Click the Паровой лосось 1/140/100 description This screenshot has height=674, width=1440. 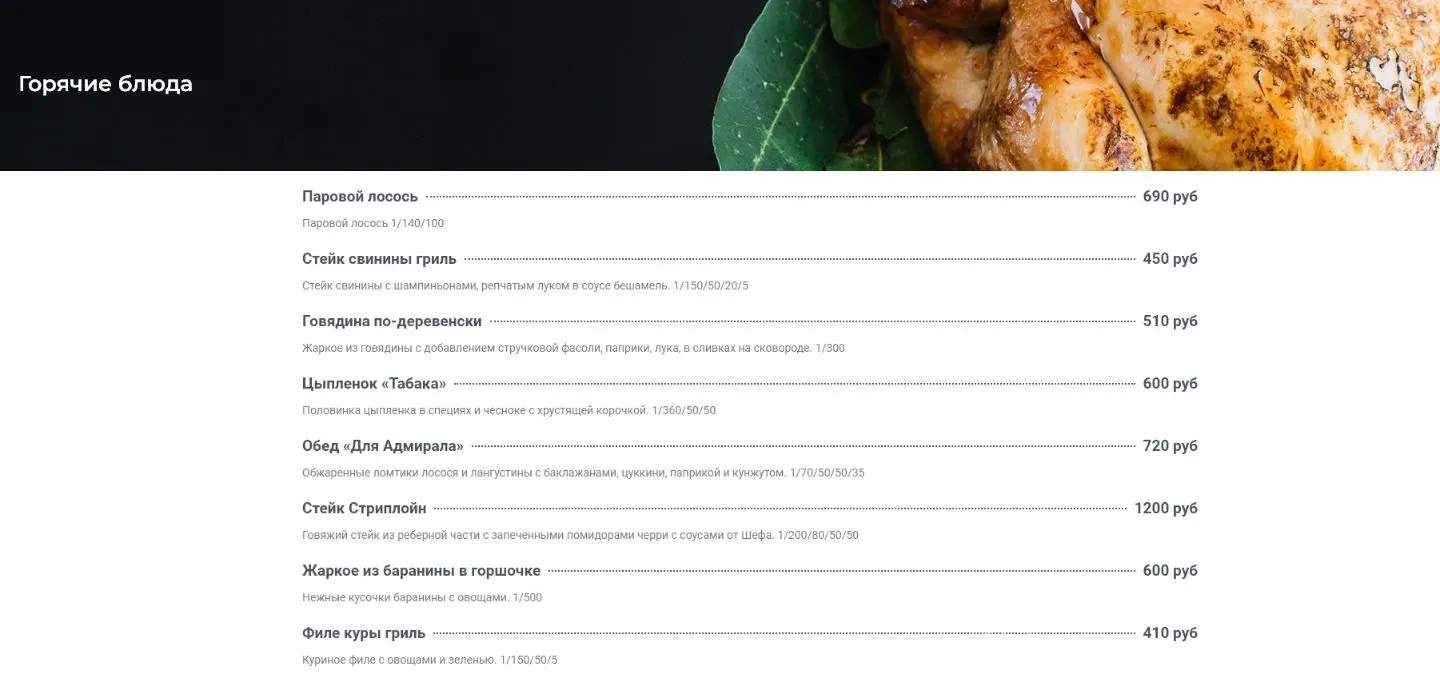(373, 223)
